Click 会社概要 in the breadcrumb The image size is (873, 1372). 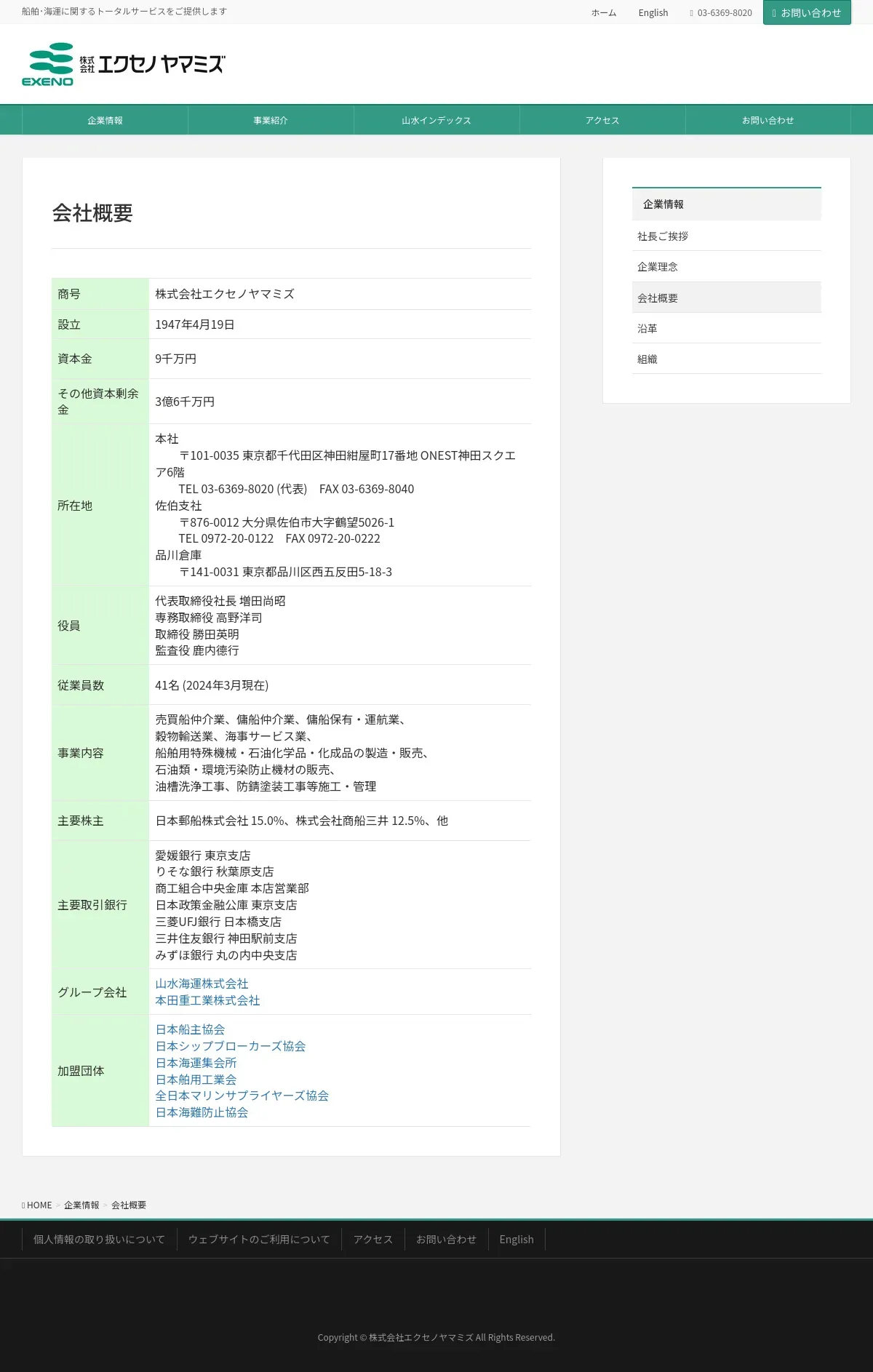[x=129, y=1205]
